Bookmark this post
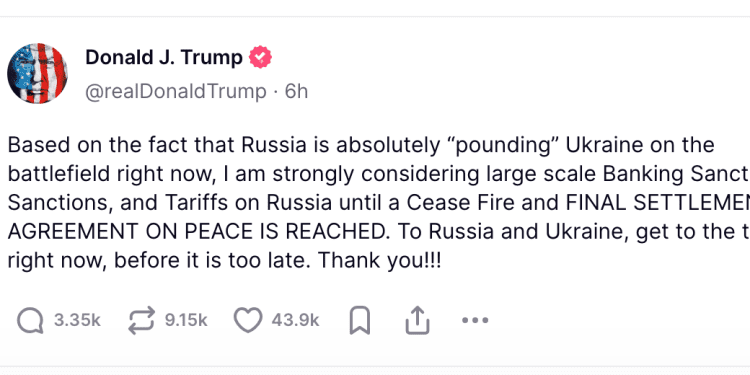The height and width of the screenshot is (375, 750). pos(360,320)
